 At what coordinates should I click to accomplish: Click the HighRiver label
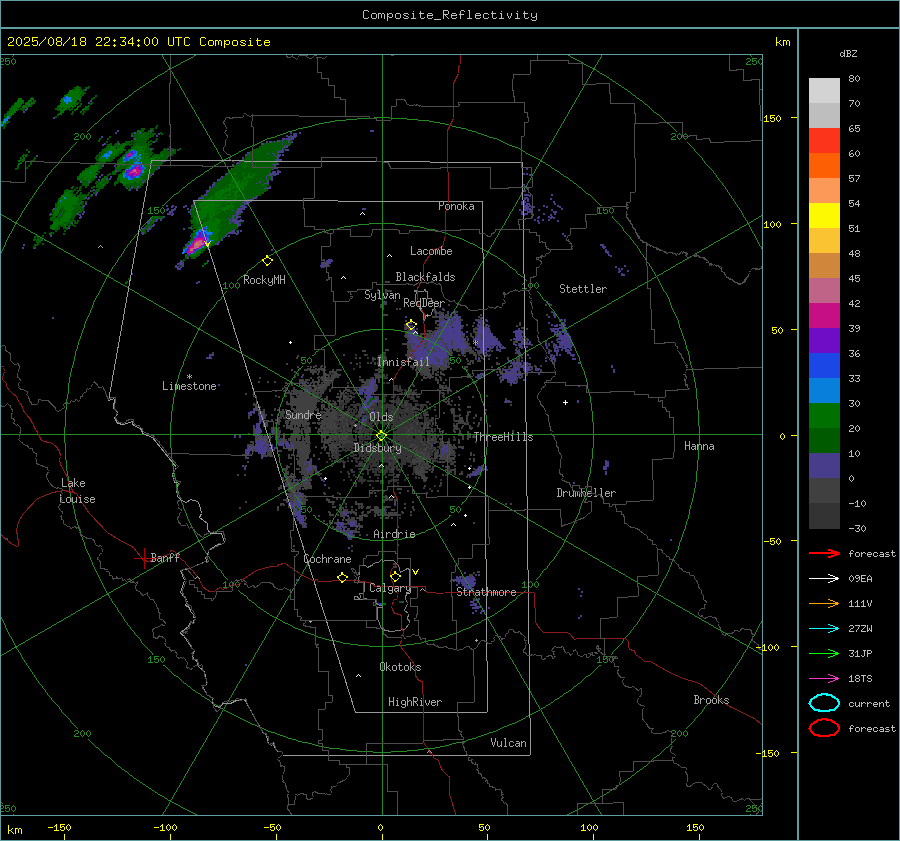415,702
